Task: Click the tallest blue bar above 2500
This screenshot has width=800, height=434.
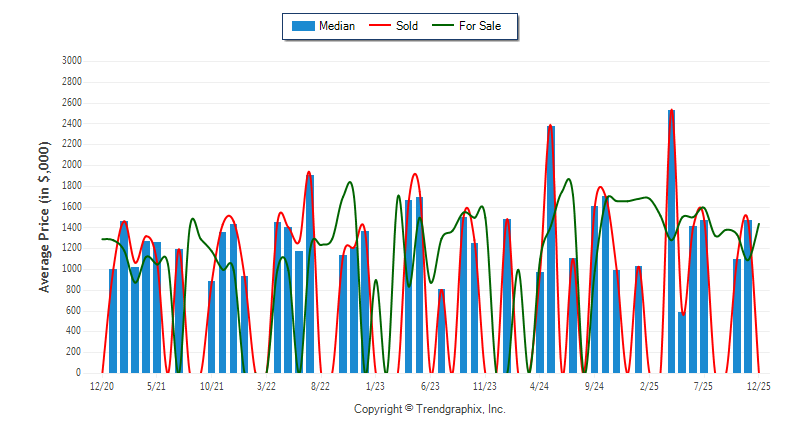Action: click(x=671, y=240)
